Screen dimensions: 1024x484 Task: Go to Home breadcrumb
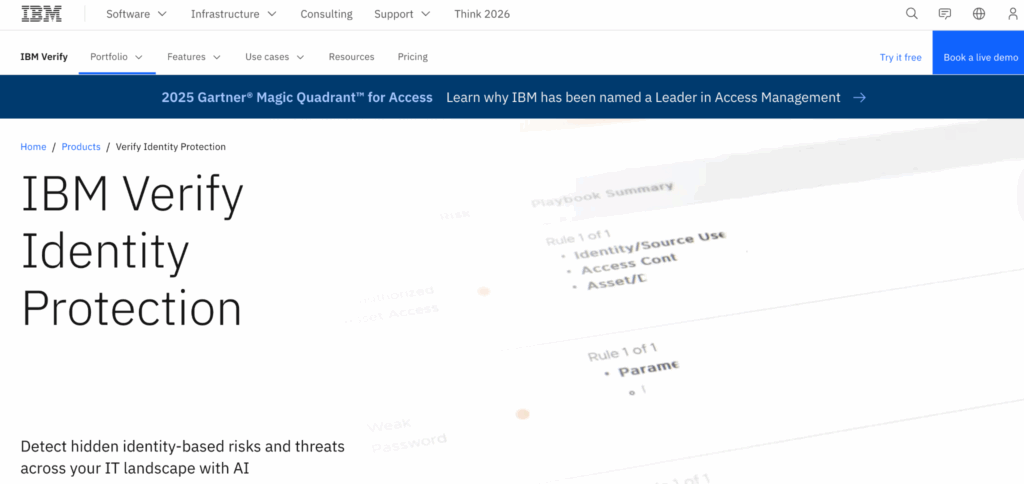[33, 147]
